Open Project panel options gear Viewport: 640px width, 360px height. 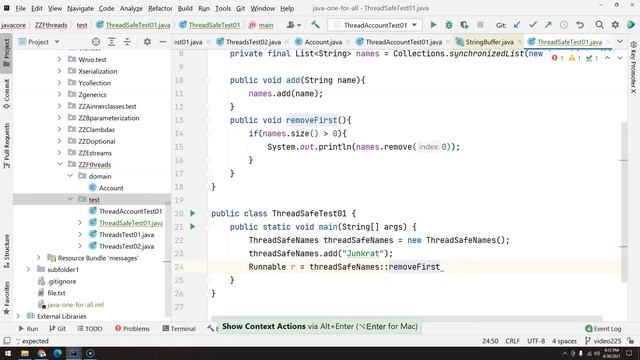click(x=147, y=42)
